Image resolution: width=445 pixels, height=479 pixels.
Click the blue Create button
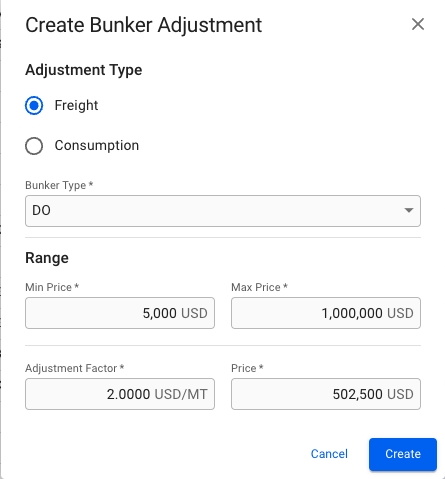(x=403, y=454)
